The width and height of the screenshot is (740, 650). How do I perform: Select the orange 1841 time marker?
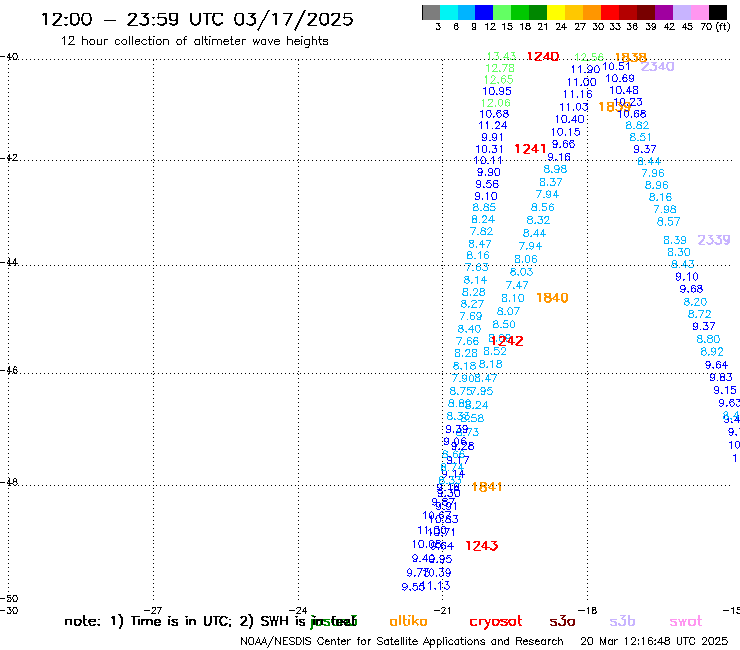tap(487, 487)
